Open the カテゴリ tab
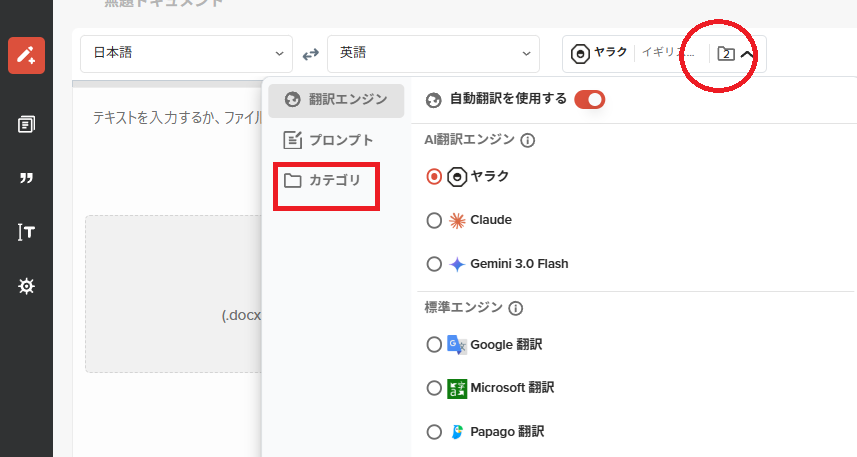The image size is (857, 457). pyautogui.click(x=323, y=180)
